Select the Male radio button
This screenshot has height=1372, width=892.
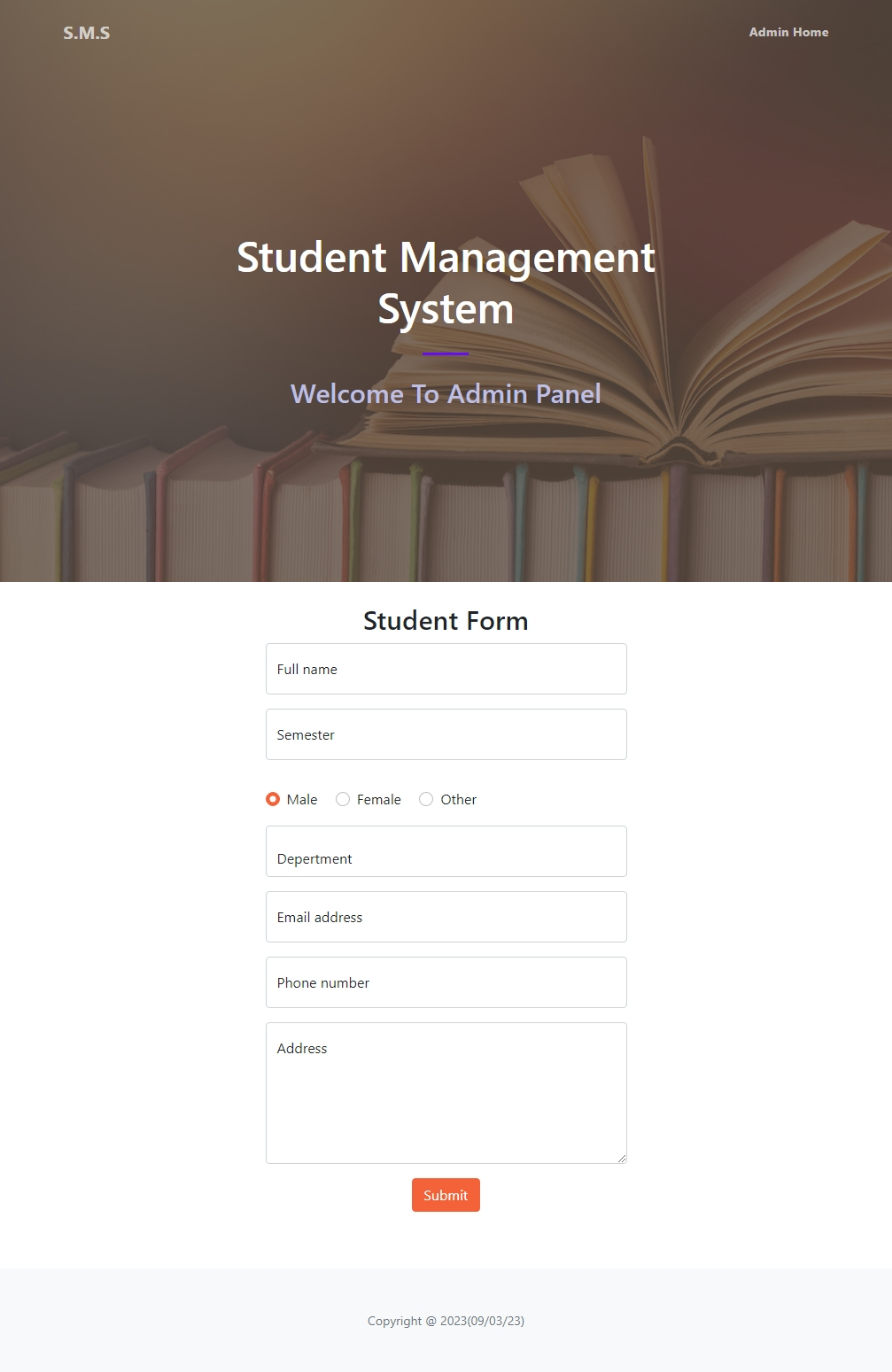[x=272, y=799]
